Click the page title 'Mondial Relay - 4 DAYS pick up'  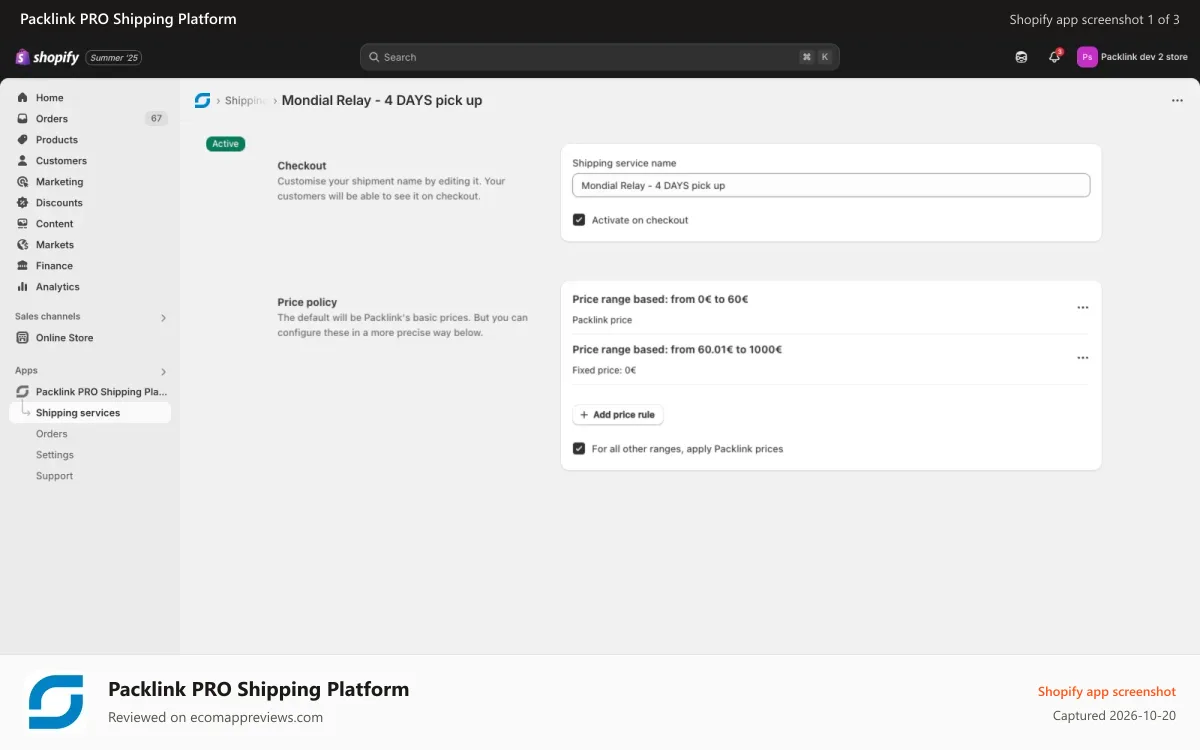pyautogui.click(x=382, y=101)
